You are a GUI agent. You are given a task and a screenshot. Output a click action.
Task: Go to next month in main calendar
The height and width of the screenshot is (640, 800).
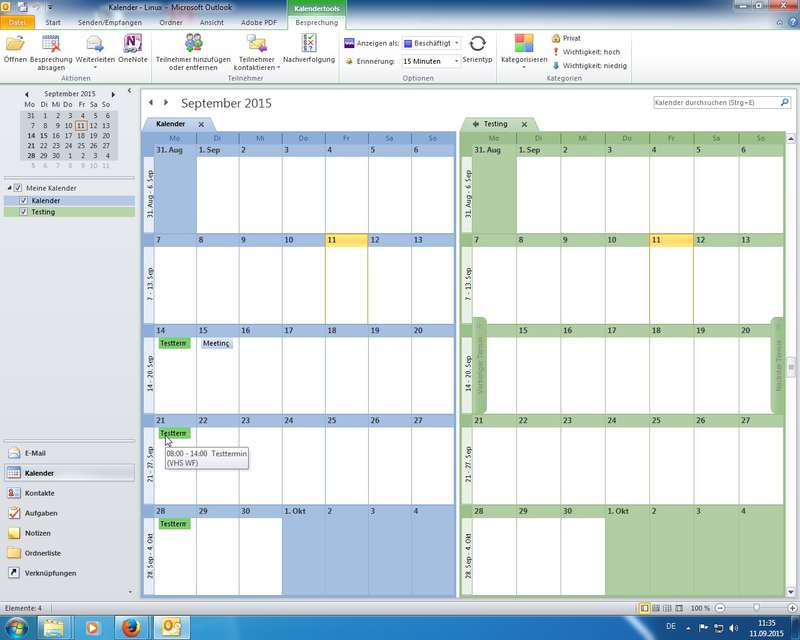166,103
